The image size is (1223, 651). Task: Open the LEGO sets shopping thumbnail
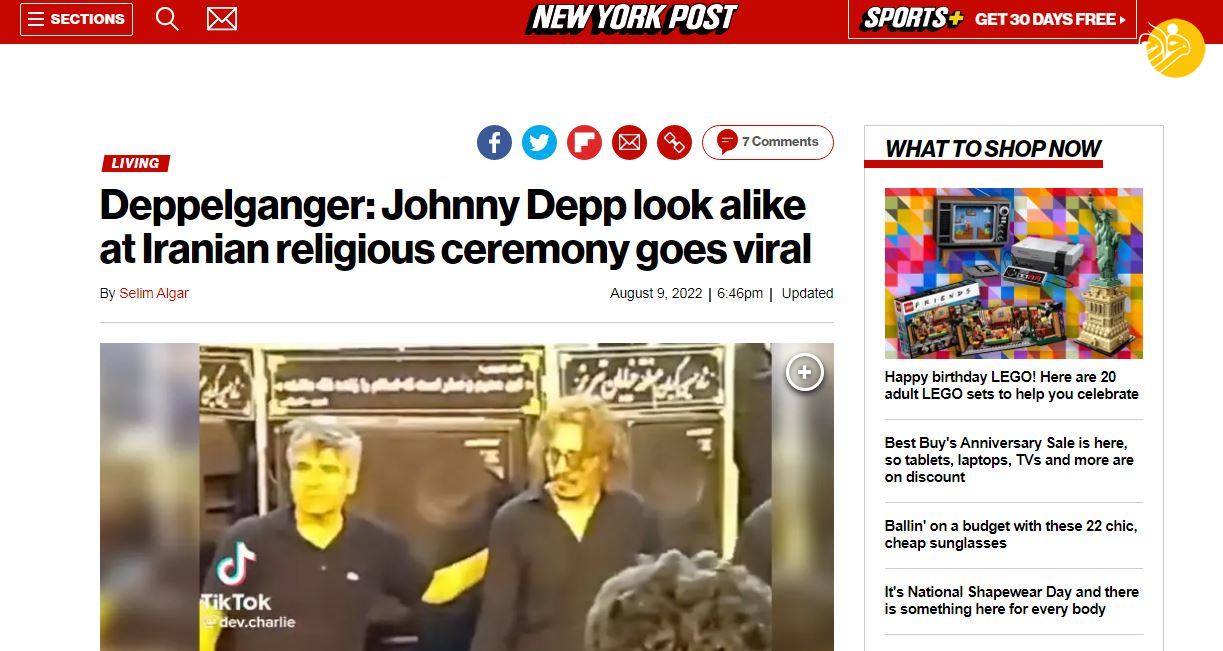point(1013,273)
